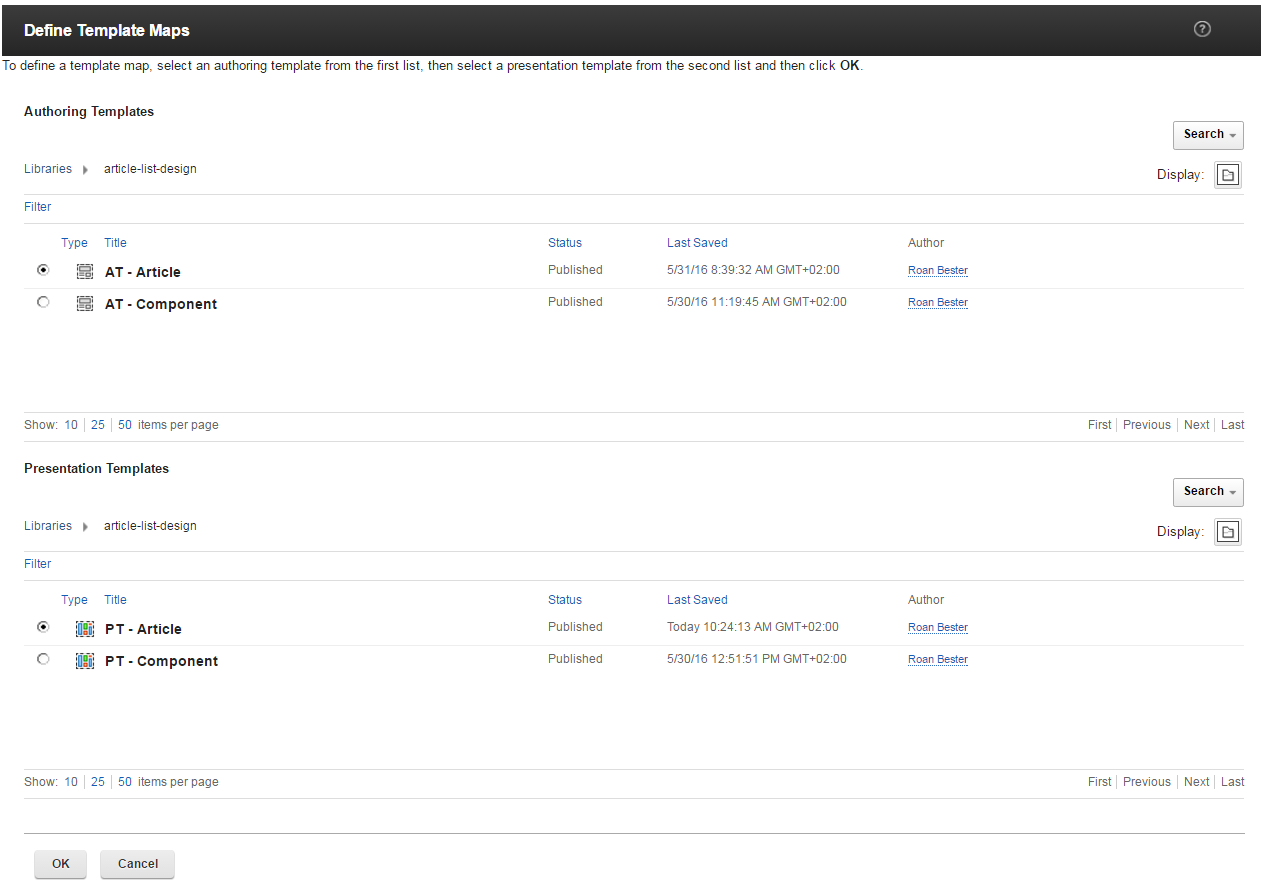Sort authoring templates by Last Saved column
Screen dimensions: 1261x892
point(697,243)
